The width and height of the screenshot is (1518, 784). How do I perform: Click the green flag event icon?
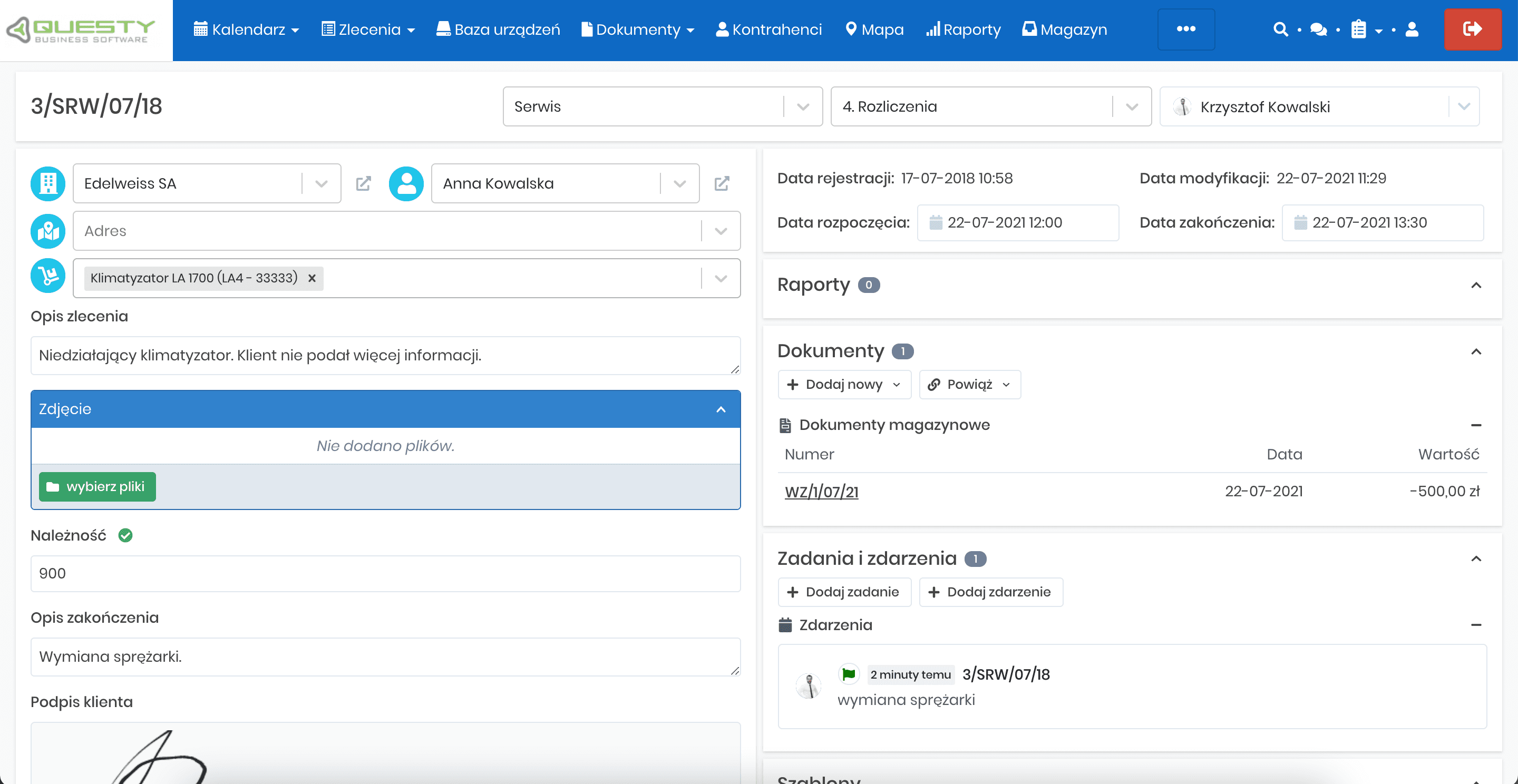(849, 674)
